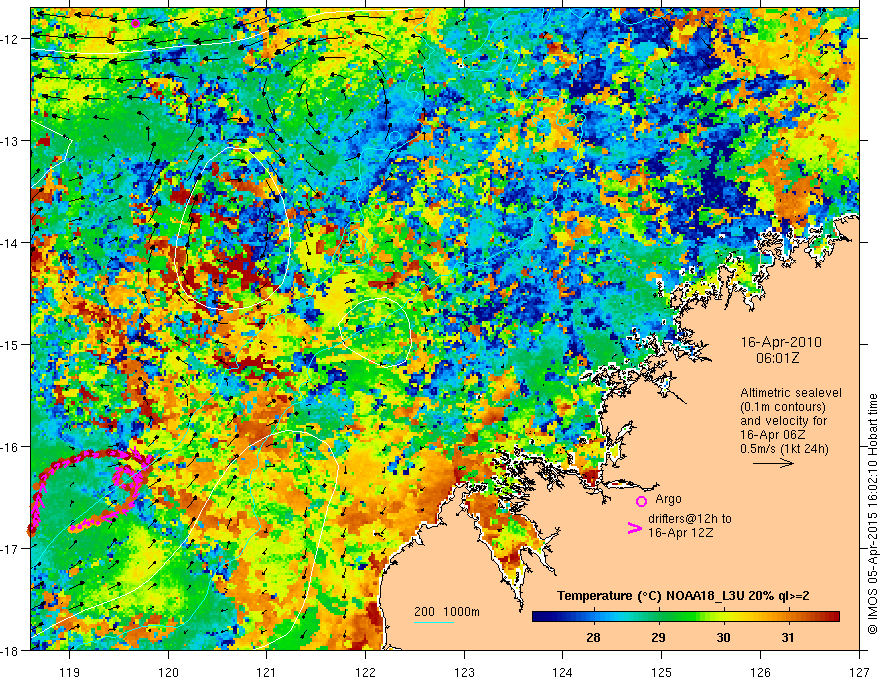The width and height of the screenshot is (880, 680).
Task: Click the '29' colorbar tick label
Action: point(658,637)
